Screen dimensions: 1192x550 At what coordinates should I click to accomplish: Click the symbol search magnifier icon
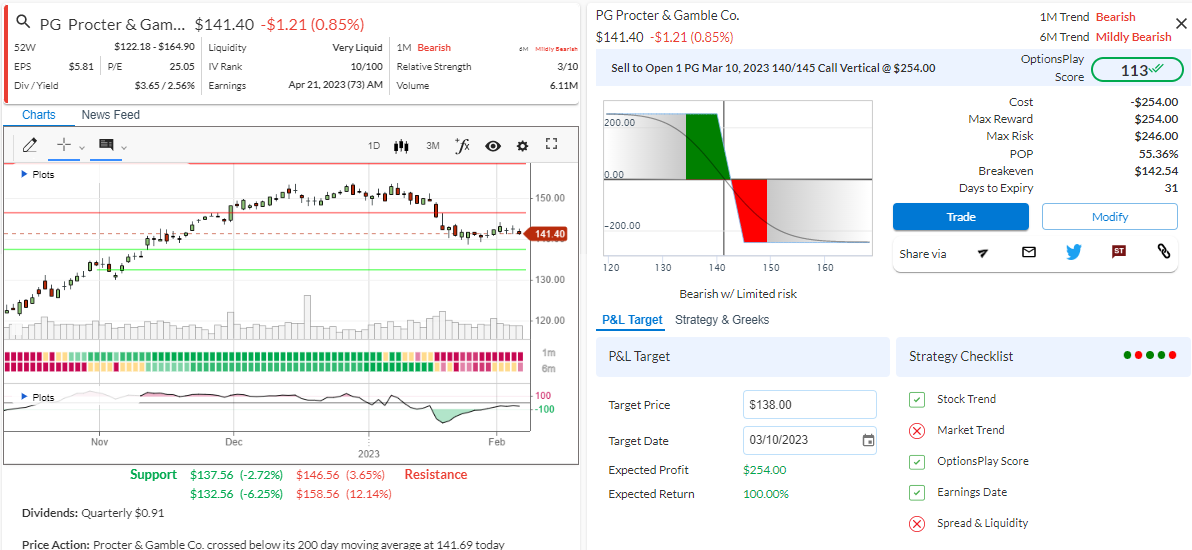[24, 22]
